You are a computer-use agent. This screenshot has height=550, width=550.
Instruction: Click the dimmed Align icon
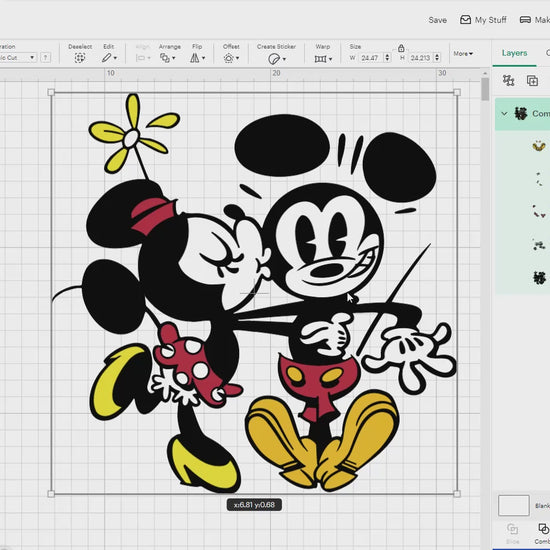pos(141,58)
